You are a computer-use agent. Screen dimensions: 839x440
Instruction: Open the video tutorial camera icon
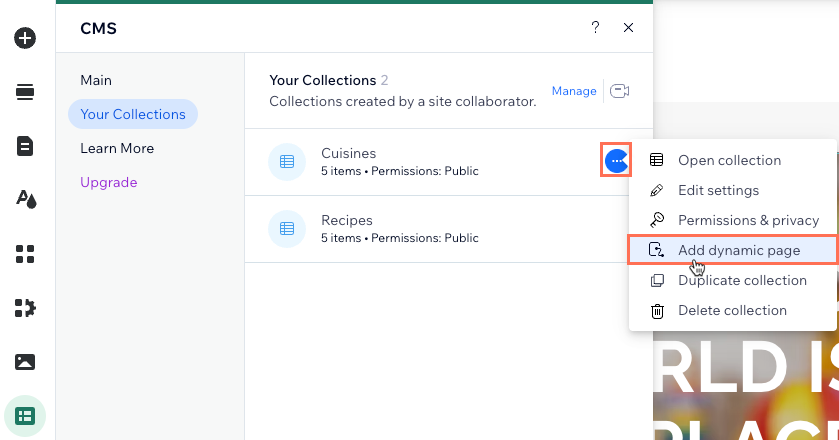[620, 91]
